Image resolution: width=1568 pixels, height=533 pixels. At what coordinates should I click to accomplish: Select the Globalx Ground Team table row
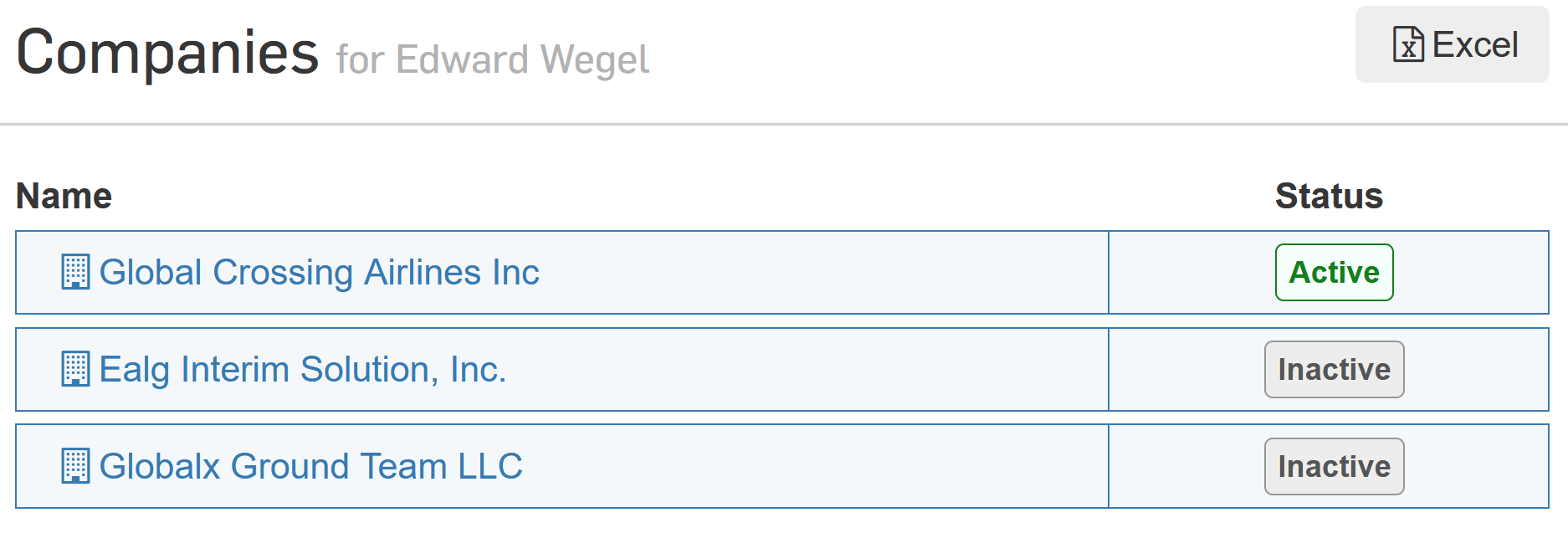click(782, 467)
